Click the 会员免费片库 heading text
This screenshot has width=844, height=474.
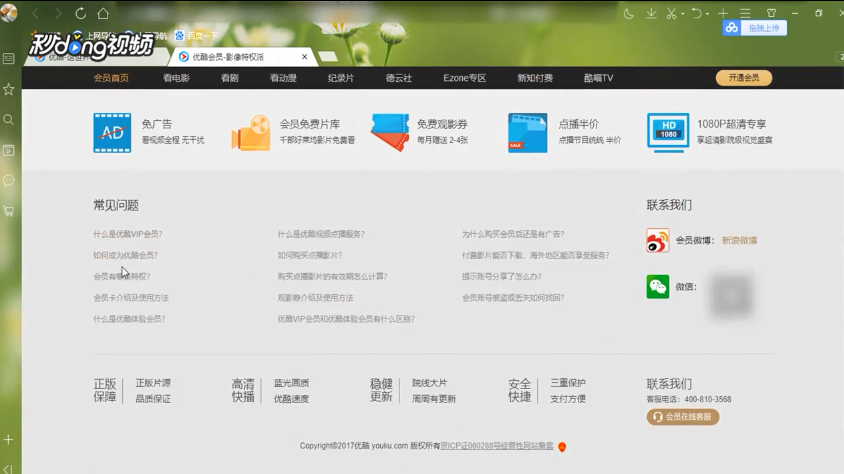310,124
